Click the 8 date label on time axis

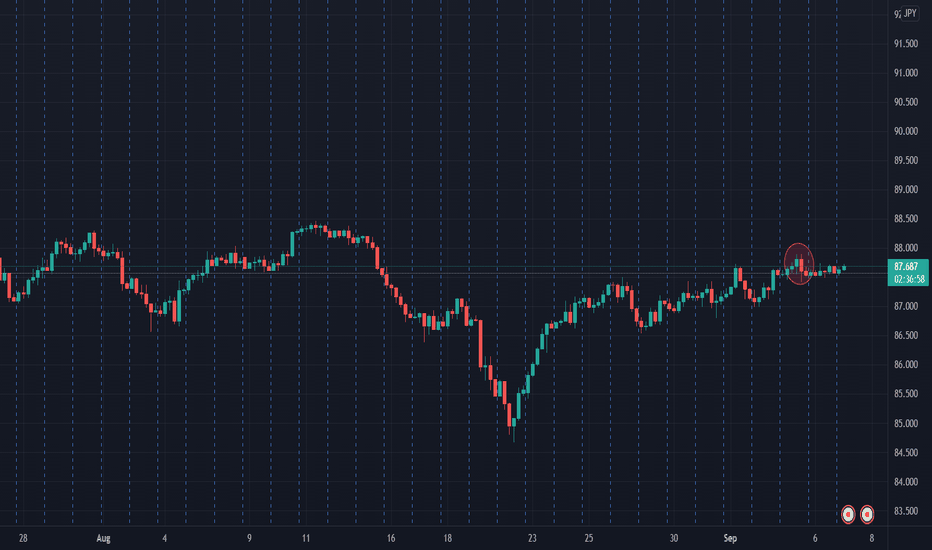[871, 538]
